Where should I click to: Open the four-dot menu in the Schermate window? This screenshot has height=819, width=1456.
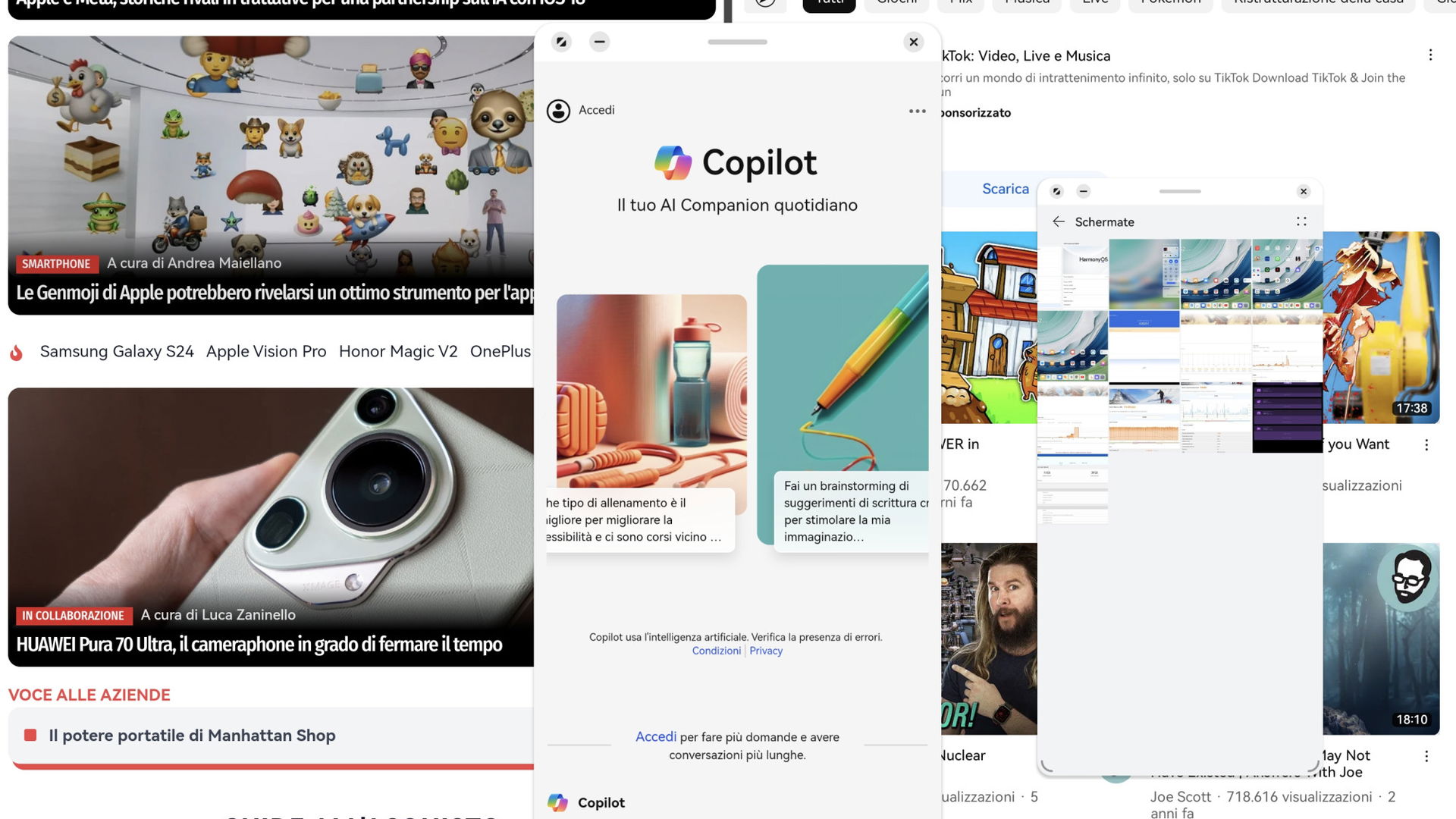coord(1301,221)
